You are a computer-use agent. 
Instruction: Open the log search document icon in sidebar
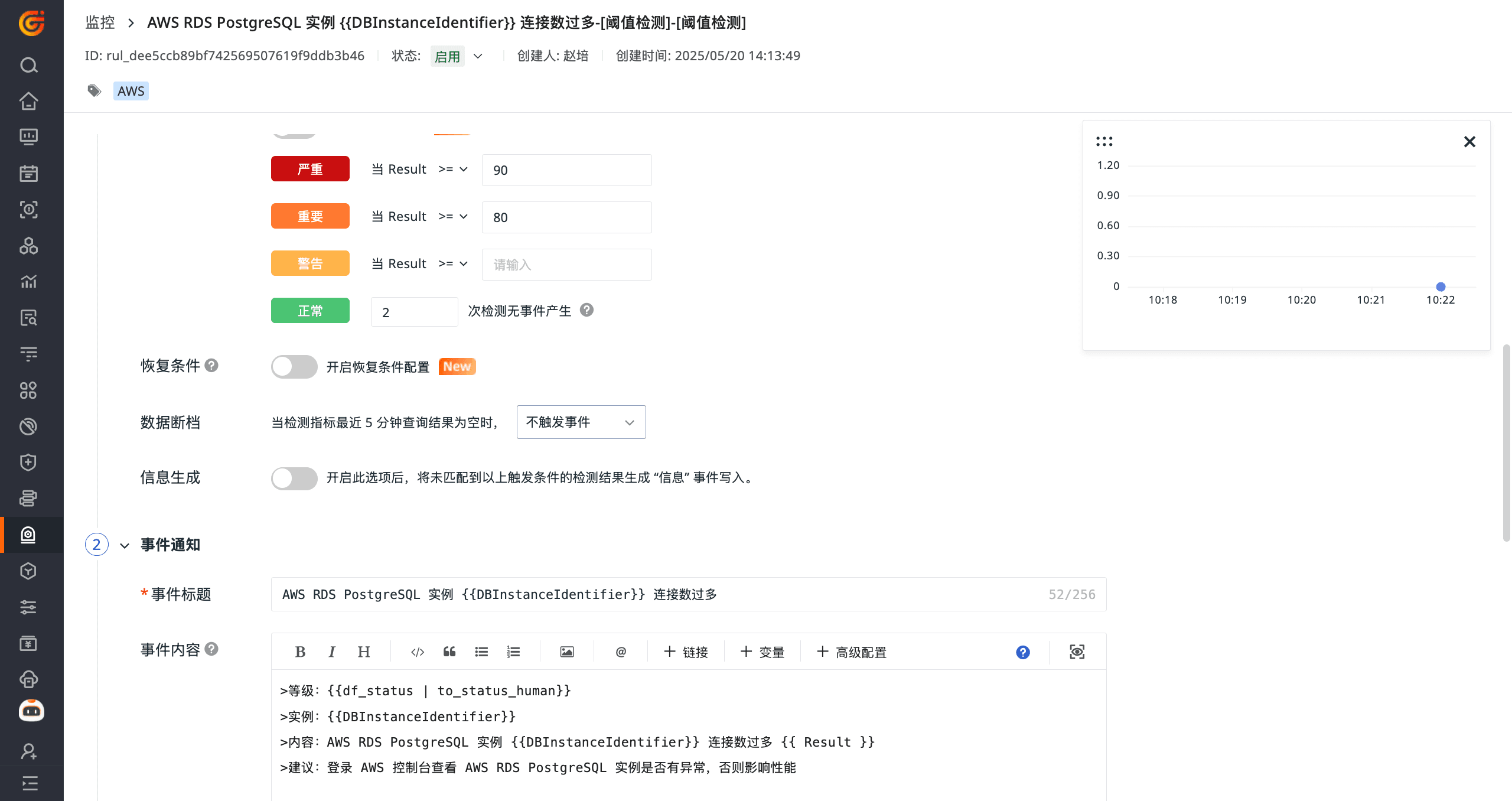[x=29, y=318]
